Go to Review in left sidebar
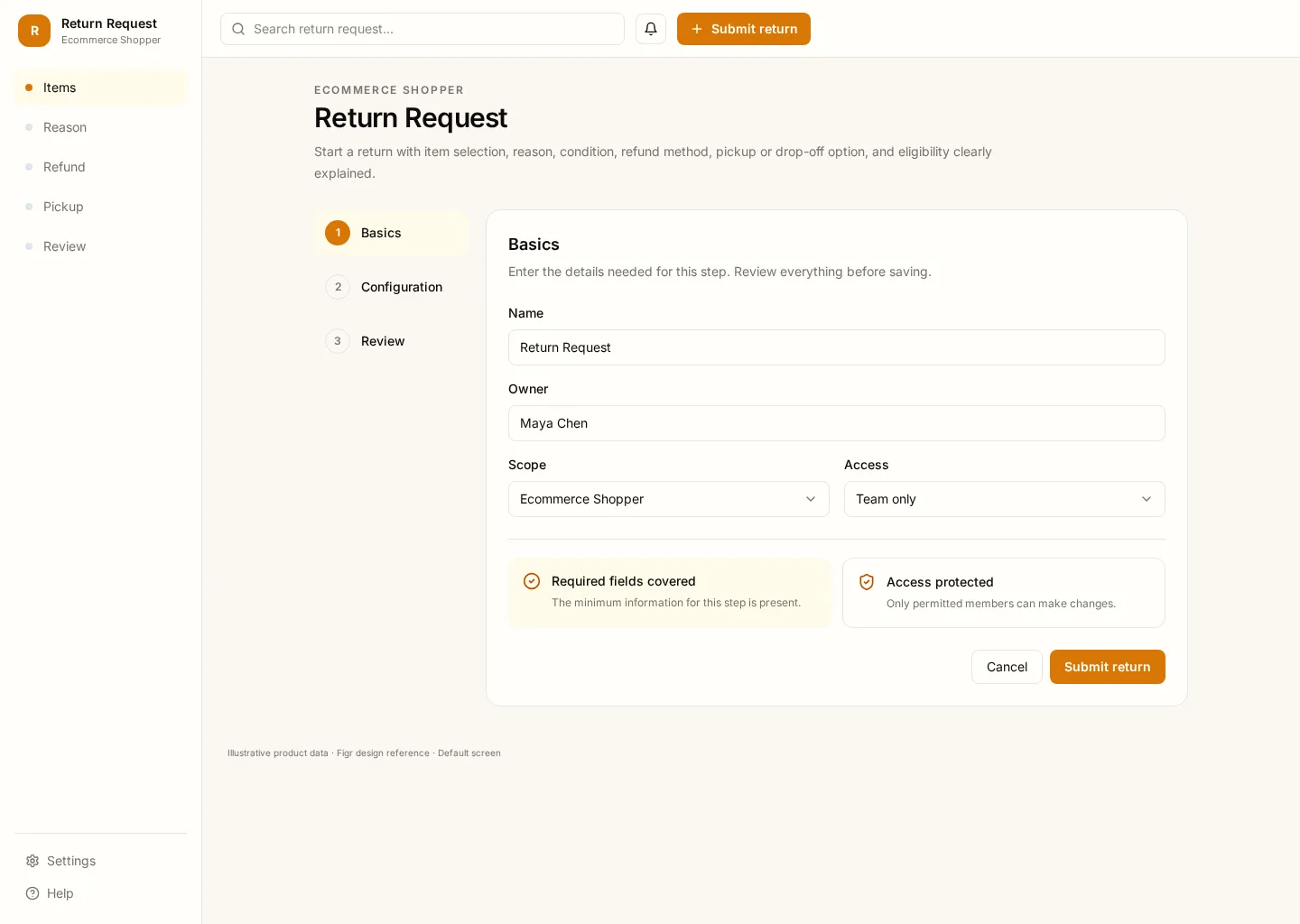This screenshot has width=1300, height=924. click(101, 246)
